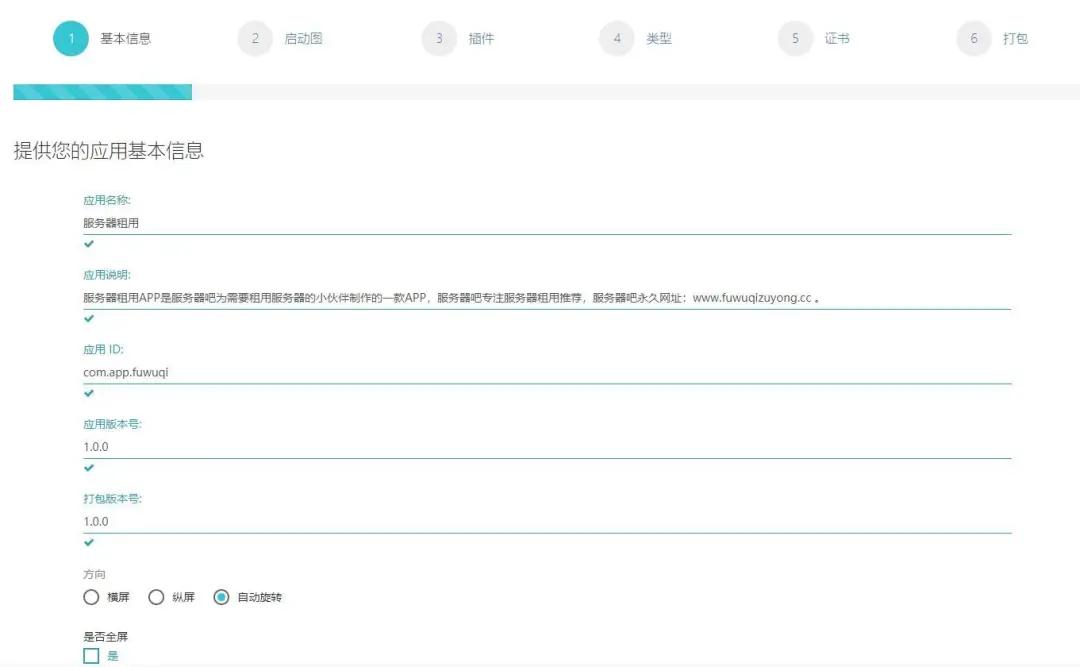Click the checkmark below 应用名称 field
This screenshot has height=667, width=1080.
89,241
